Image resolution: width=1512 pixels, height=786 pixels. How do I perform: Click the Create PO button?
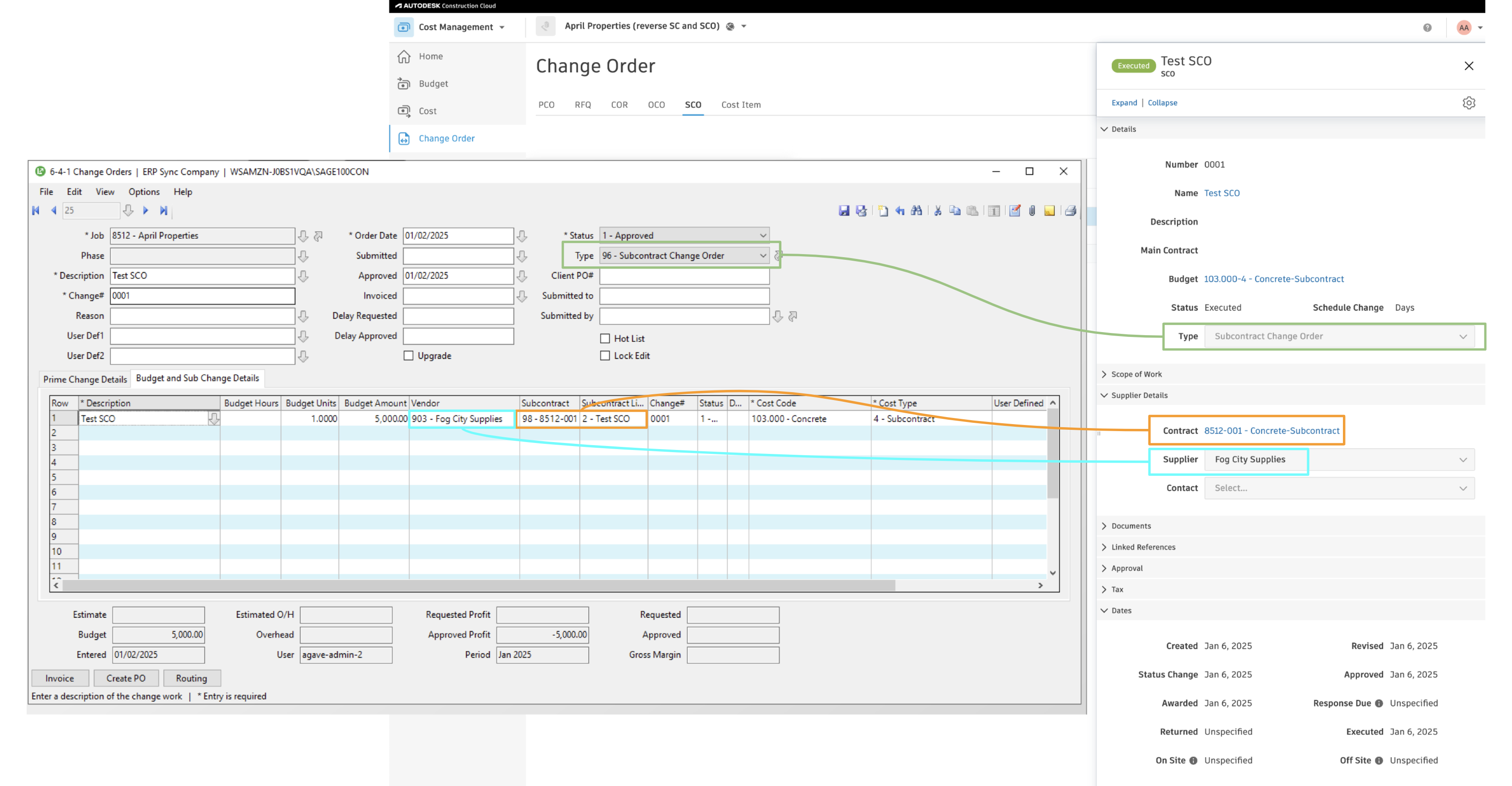(x=126, y=679)
